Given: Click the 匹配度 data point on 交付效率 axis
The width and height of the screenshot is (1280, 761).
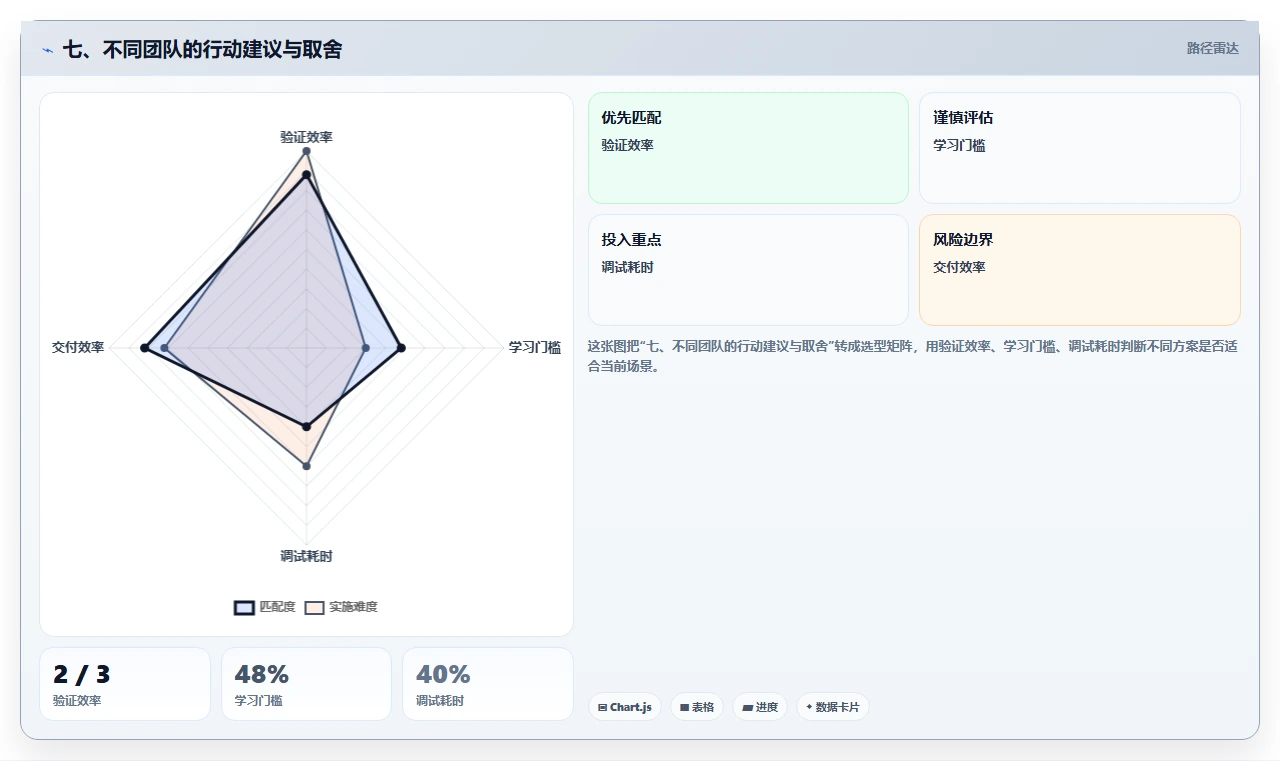Looking at the screenshot, I should click(145, 348).
